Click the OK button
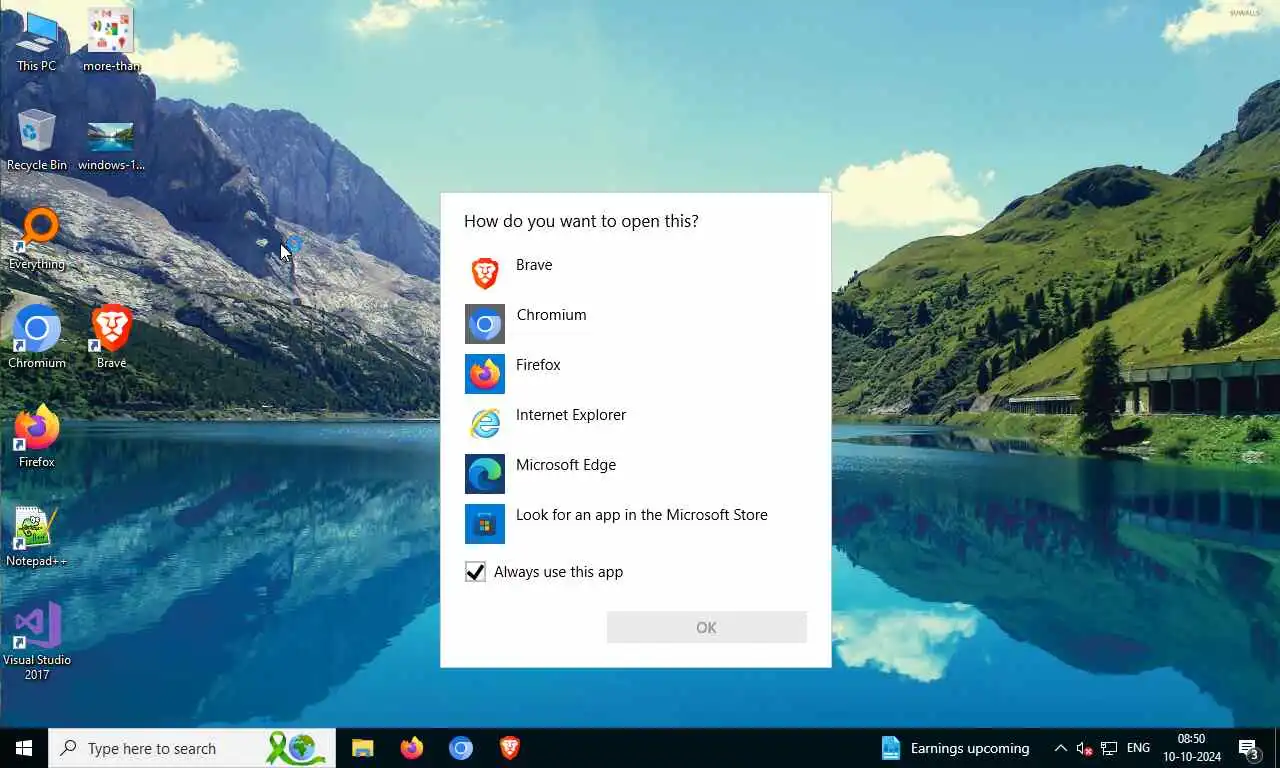The image size is (1280, 768). coord(706,627)
